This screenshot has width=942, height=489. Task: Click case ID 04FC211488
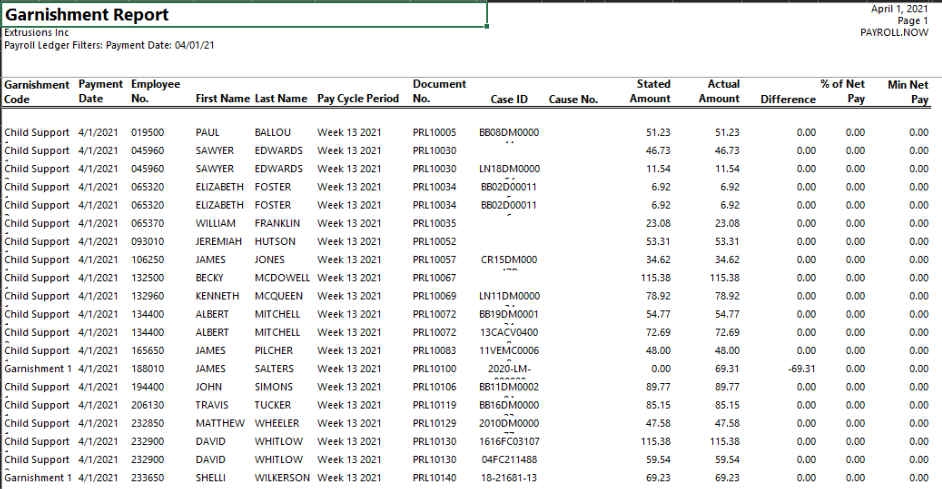tap(509, 460)
